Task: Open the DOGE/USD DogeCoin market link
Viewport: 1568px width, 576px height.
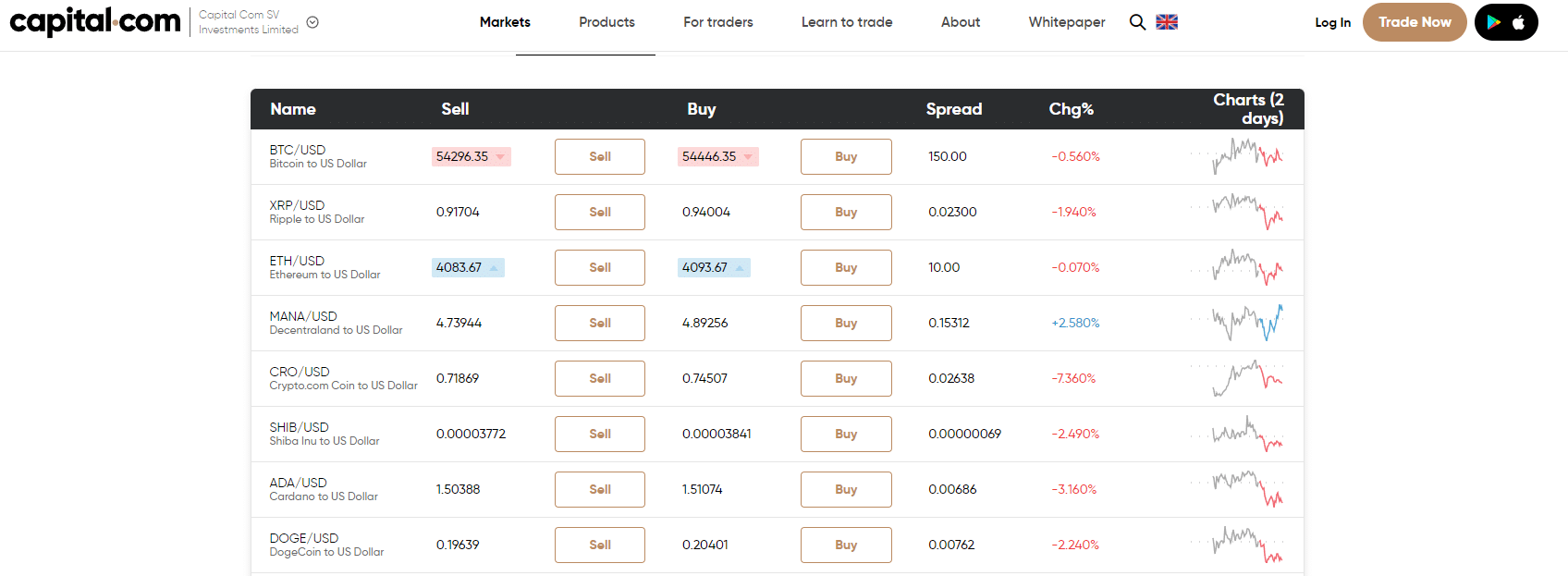Action: pyautogui.click(x=326, y=545)
